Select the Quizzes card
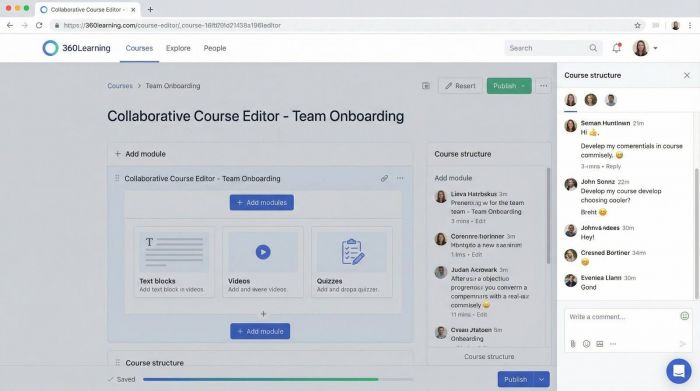 [352, 262]
